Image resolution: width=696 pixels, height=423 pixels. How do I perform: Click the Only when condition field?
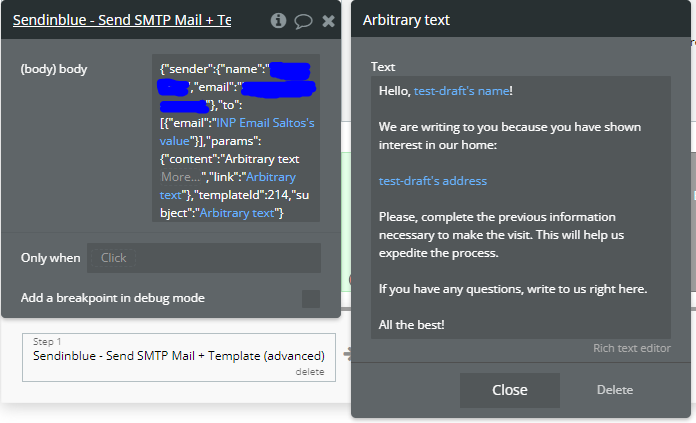click(x=203, y=258)
